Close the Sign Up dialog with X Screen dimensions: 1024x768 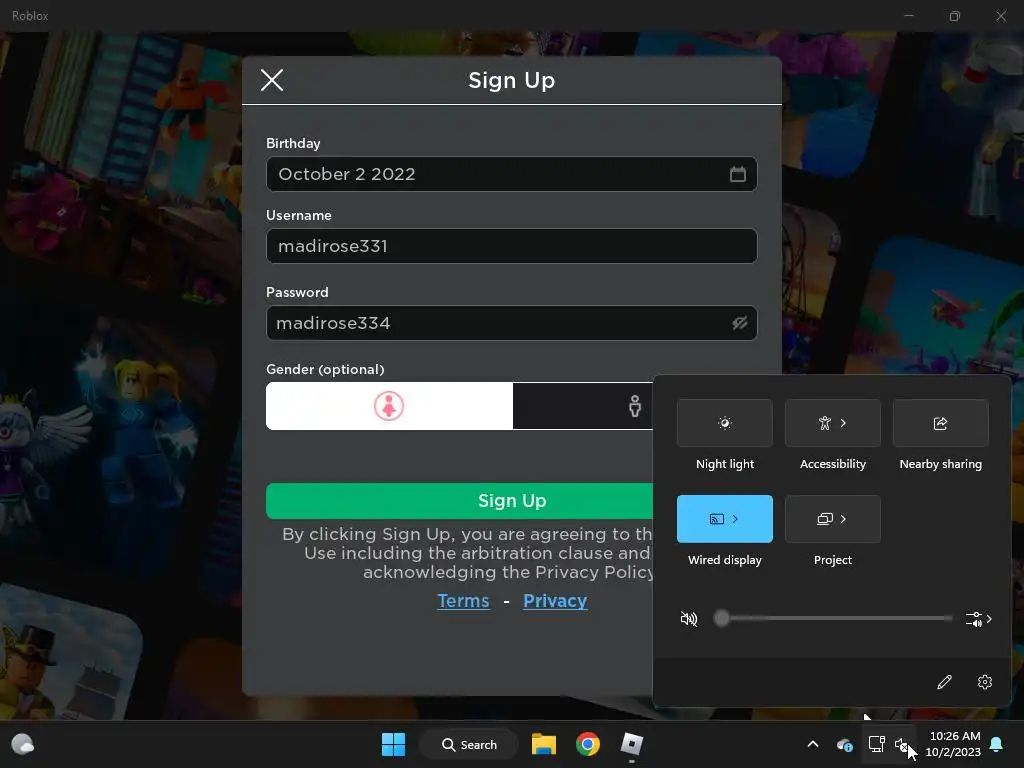(x=272, y=80)
